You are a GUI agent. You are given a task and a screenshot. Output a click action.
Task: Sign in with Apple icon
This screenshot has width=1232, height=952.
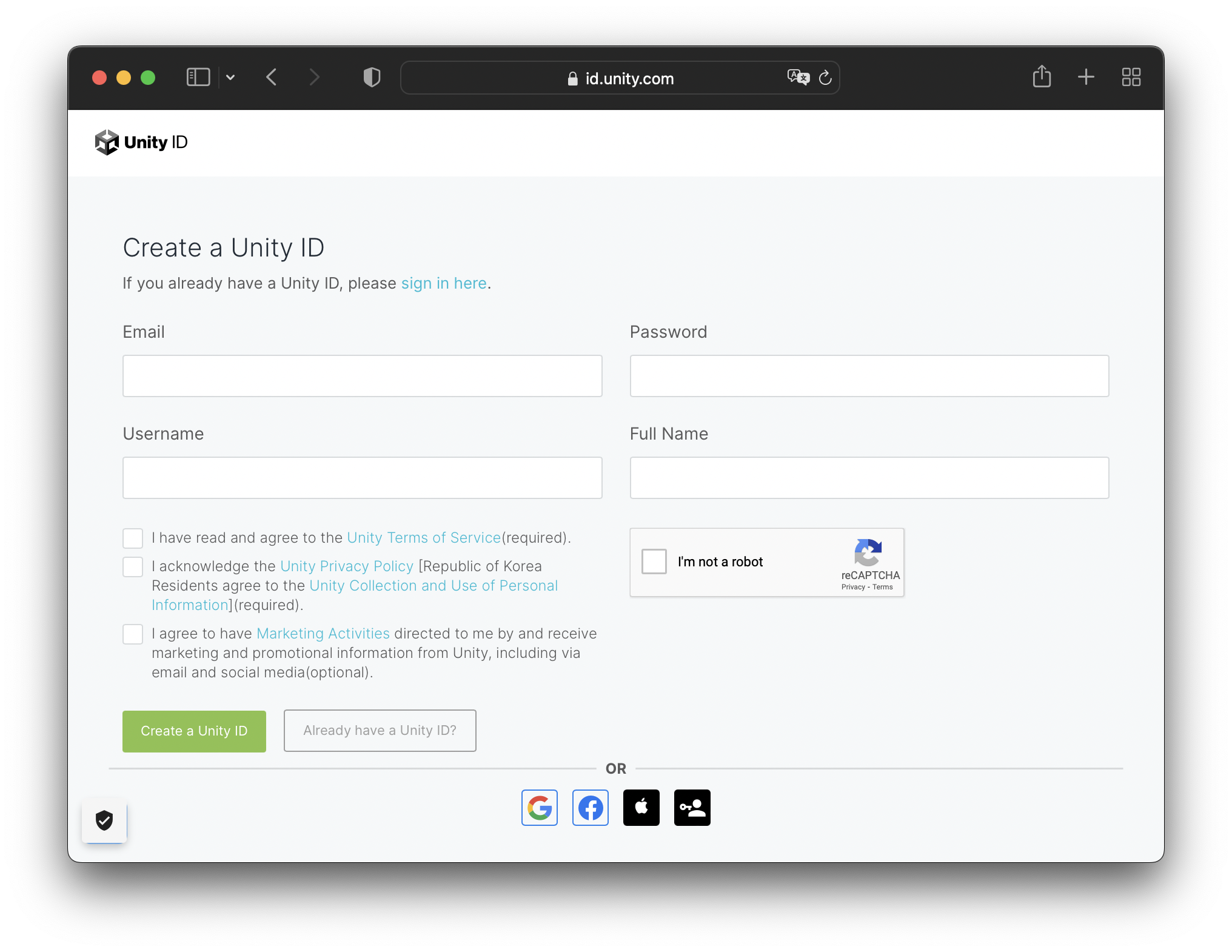click(641, 807)
